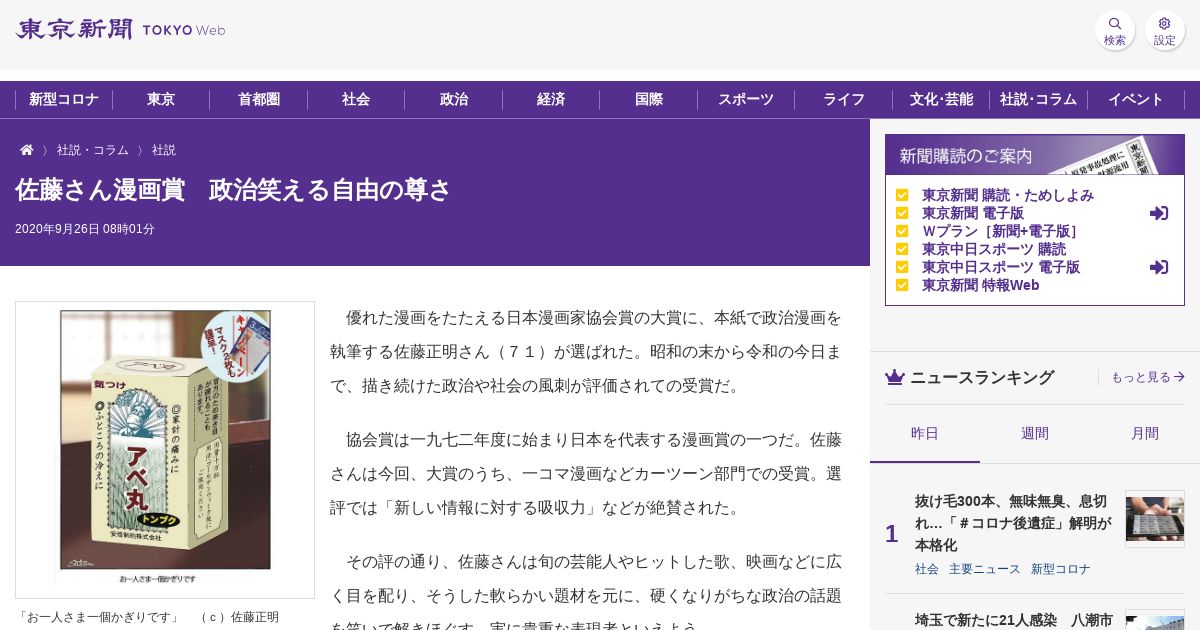Screen dimensions: 1200x630
Task: Click checkmark icon next to 東京中日スポーツ 購読
Action: tap(902, 249)
